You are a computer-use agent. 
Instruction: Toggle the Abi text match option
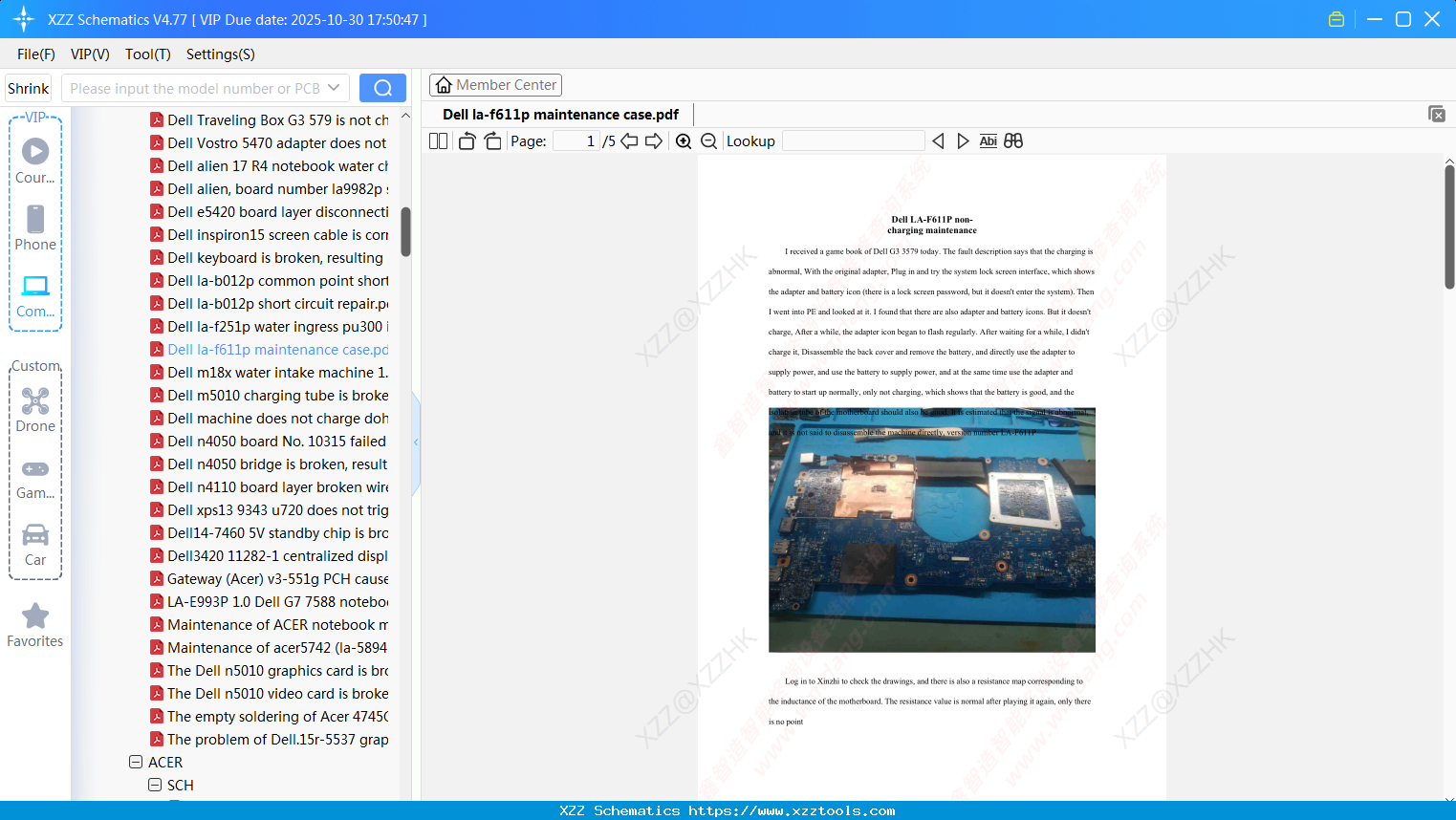(x=988, y=140)
